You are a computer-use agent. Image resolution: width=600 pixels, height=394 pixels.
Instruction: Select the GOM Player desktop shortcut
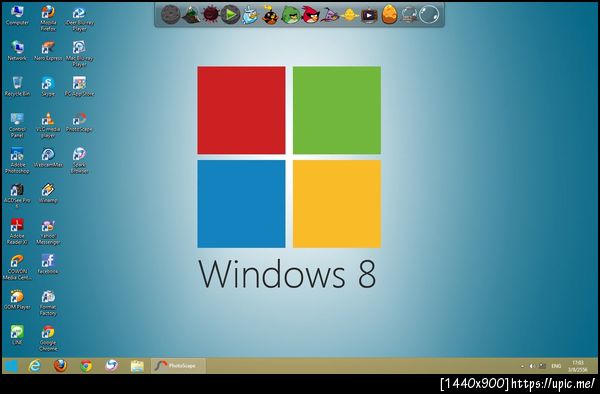17,300
